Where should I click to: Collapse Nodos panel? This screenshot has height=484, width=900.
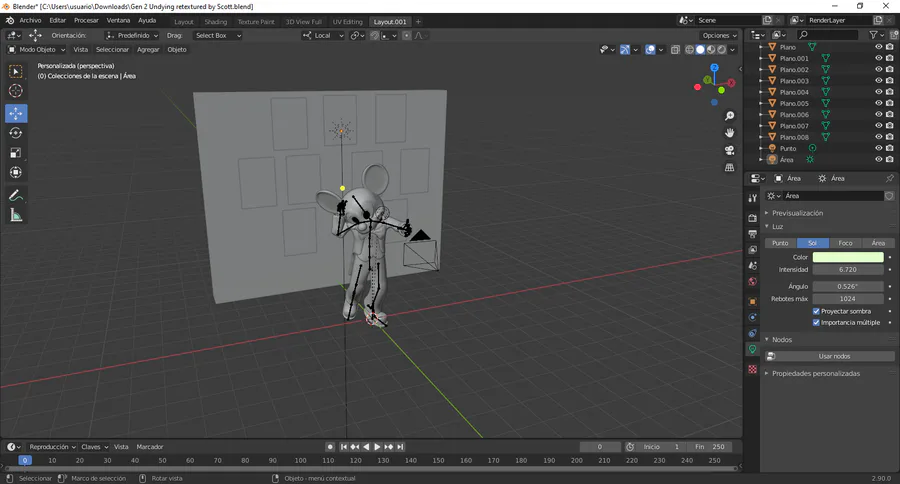coord(782,340)
